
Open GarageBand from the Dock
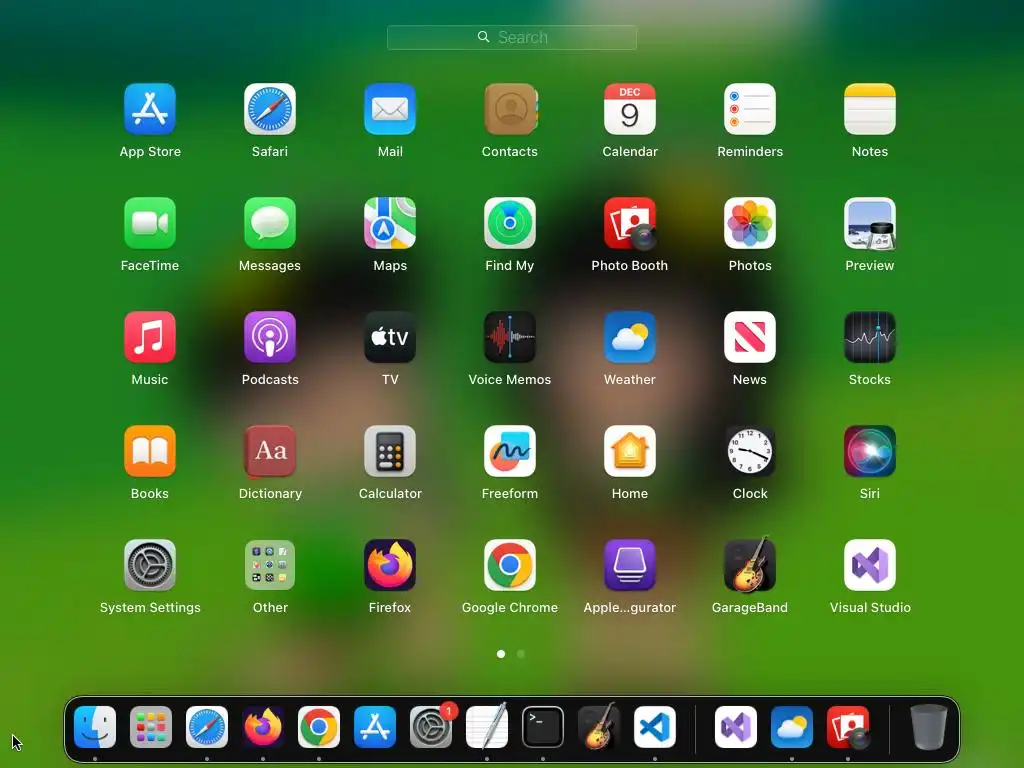[599, 727]
